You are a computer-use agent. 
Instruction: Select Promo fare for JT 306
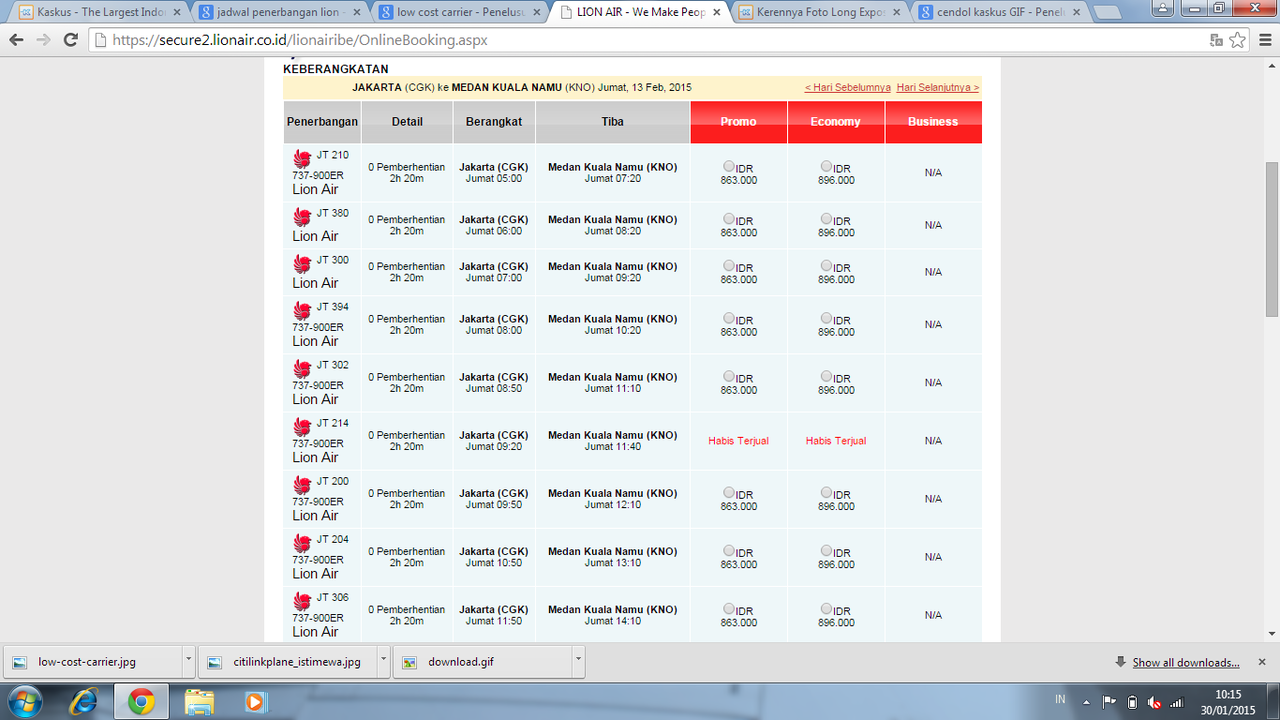coord(728,609)
